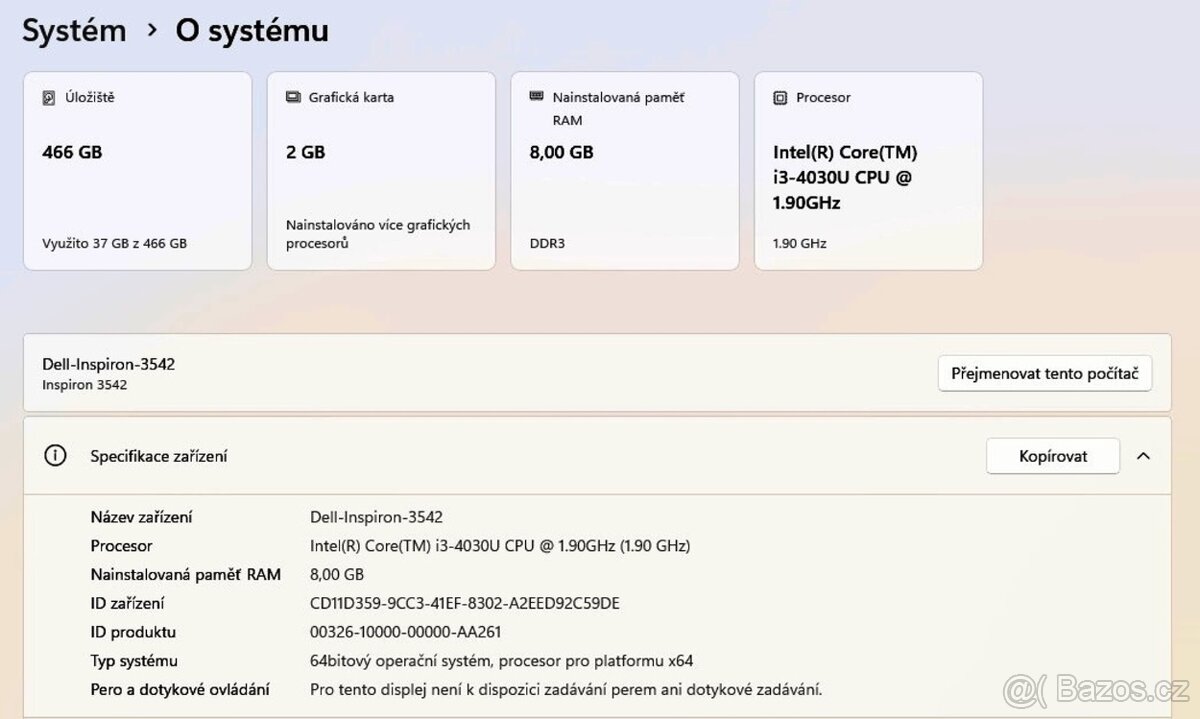The height and width of the screenshot is (719, 1200).
Task: Click the ID produktu value 00326-10000-00000-AA261
Action: [x=406, y=632]
